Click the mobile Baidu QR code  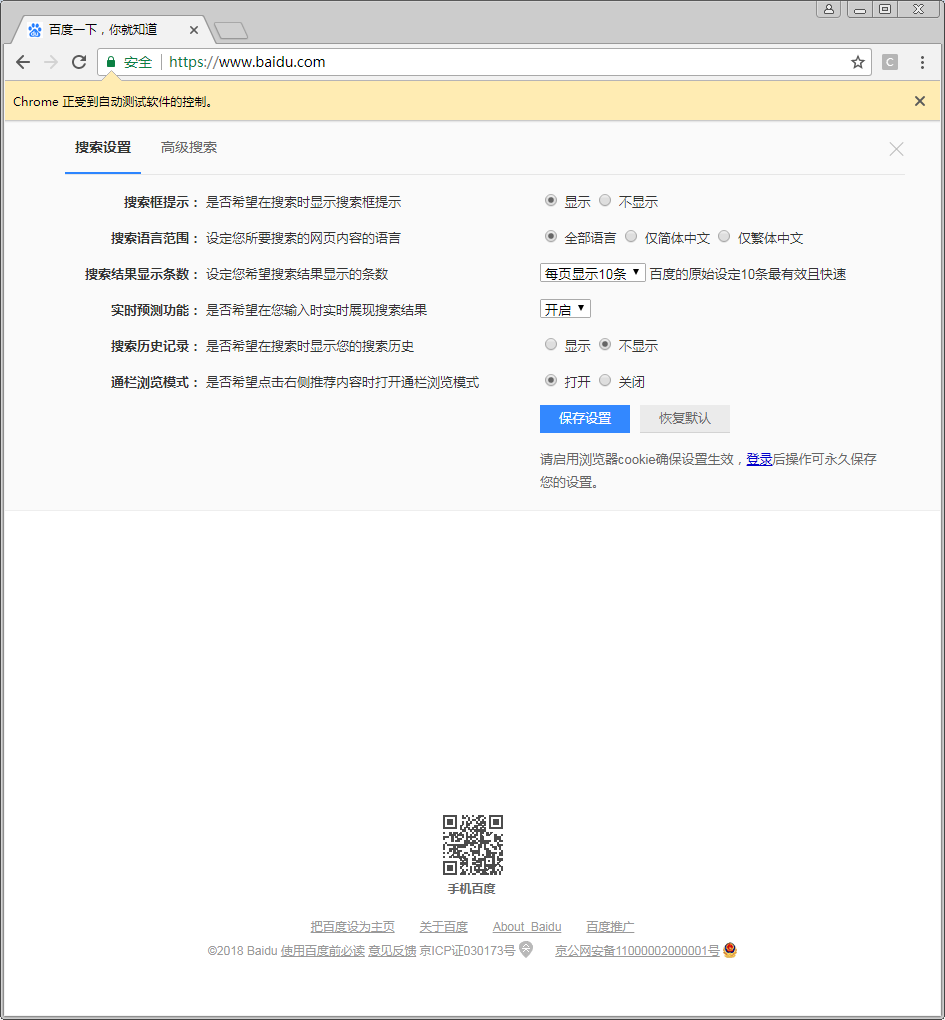click(x=473, y=844)
